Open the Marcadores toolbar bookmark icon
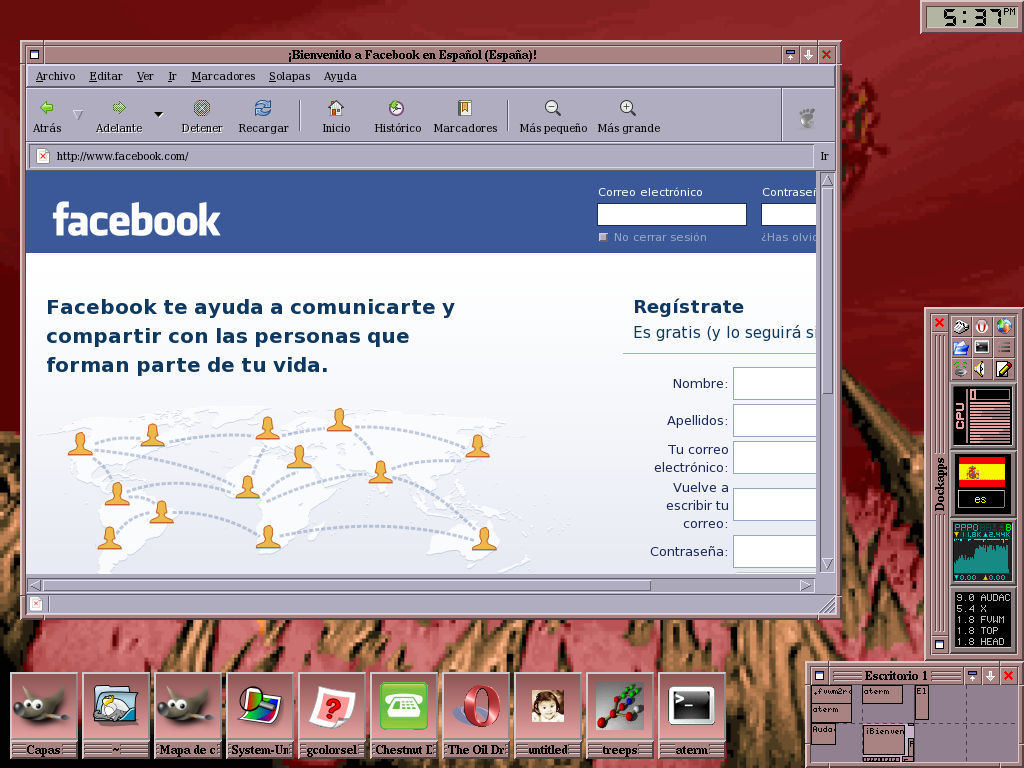 click(464, 108)
